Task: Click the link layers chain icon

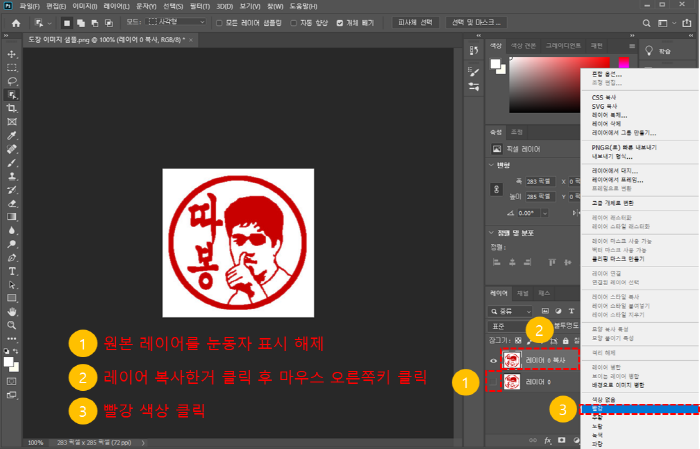Action: click(x=533, y=441)
